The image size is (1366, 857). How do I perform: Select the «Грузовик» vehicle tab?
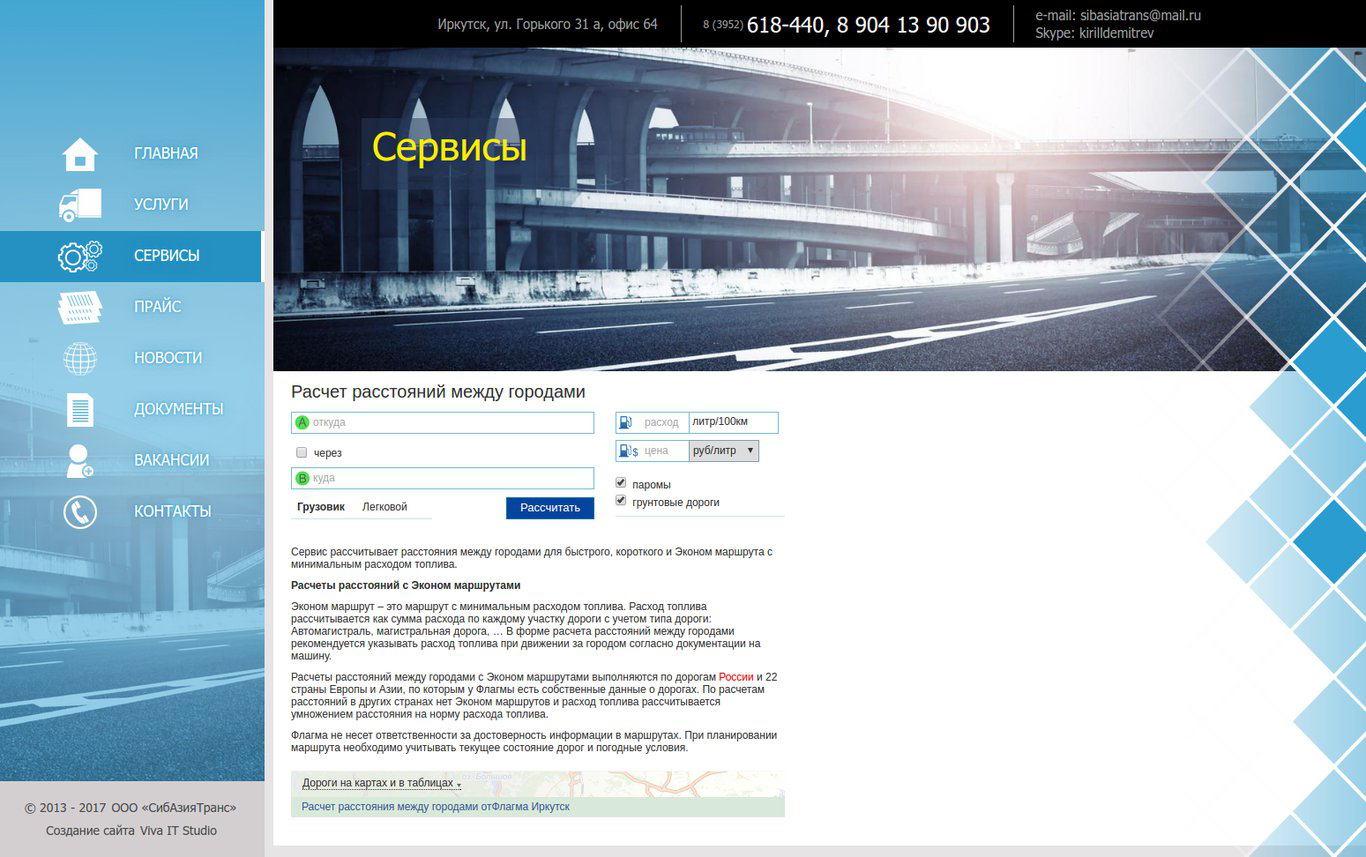click(320, 507)
